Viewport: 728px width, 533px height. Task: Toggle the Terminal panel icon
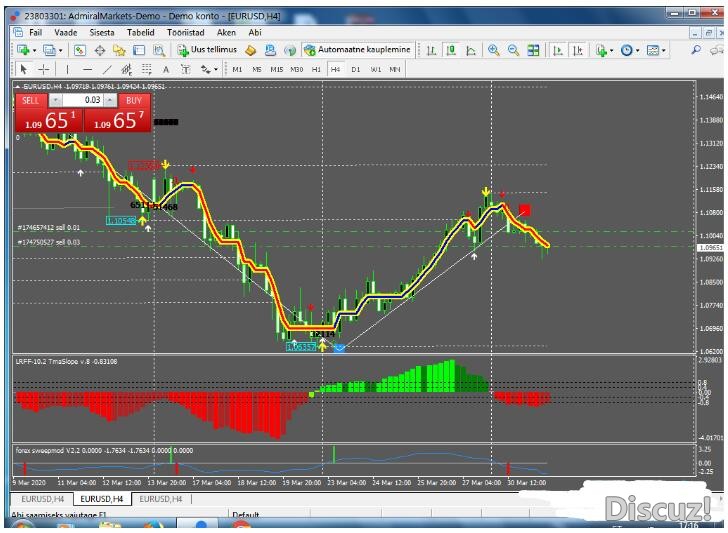[139, 50]
